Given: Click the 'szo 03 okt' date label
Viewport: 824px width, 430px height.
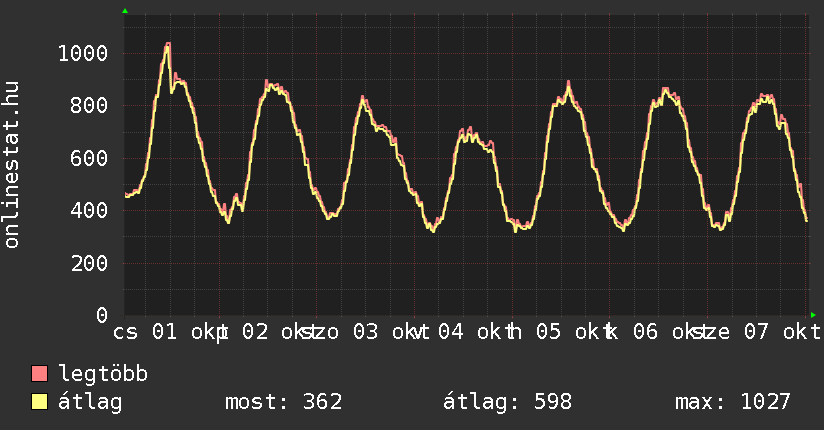Looking at the screenshot, I should [364, 332].
